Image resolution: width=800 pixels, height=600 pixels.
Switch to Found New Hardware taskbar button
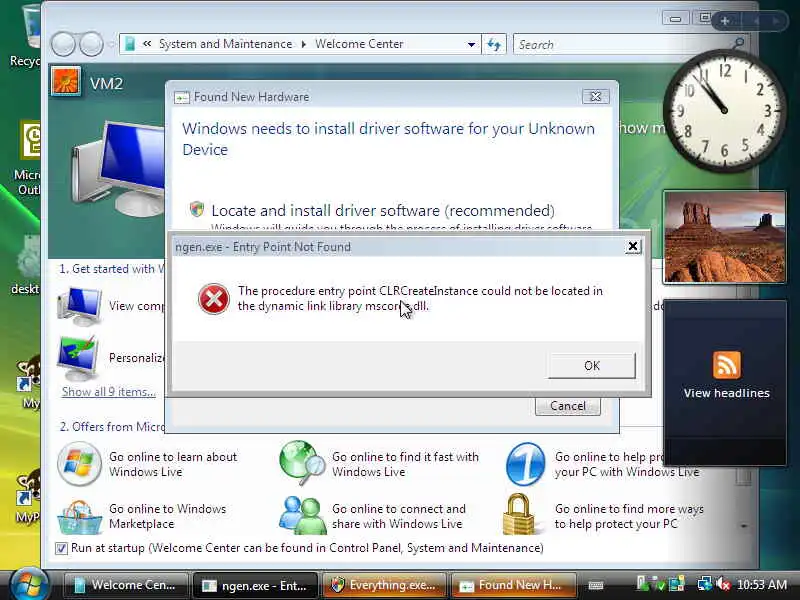pos(514,585)
